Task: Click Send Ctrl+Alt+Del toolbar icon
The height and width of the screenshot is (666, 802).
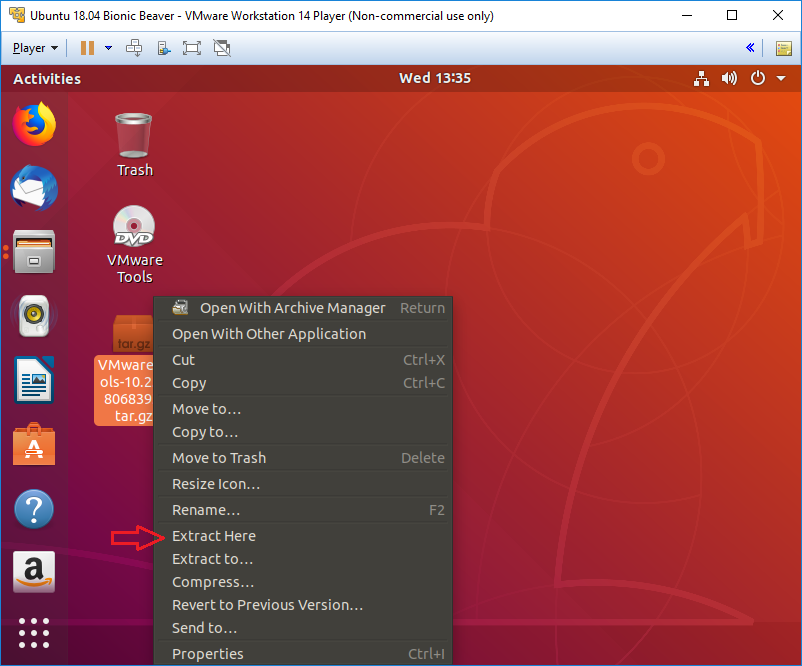Action: 134,48
